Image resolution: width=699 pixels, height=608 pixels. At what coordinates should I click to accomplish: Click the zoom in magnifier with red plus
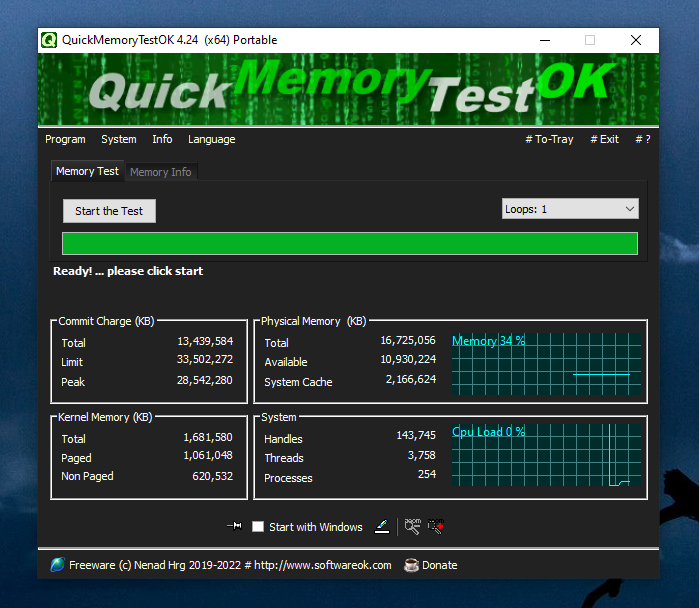coord(436,526)
